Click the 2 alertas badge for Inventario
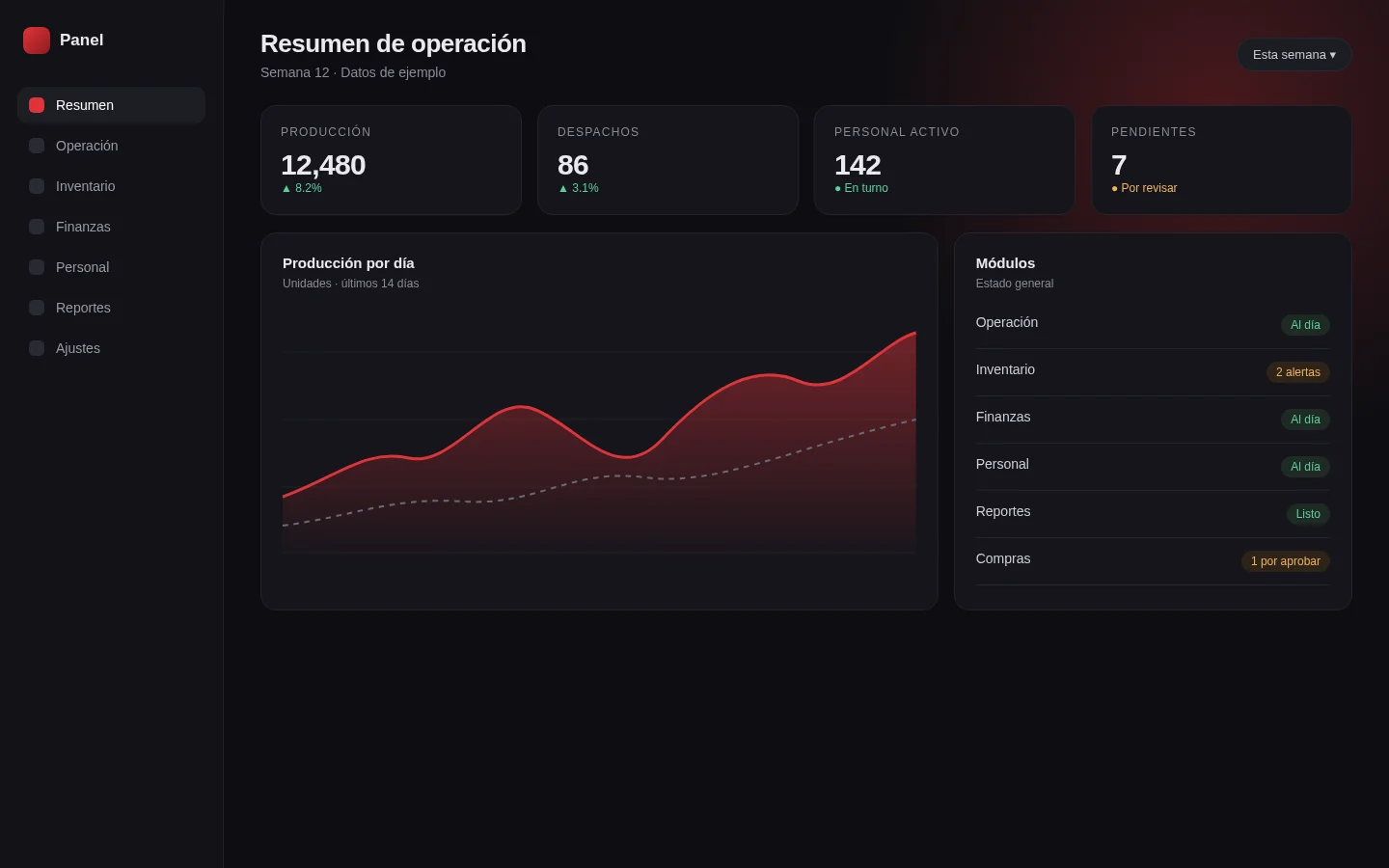1389x868 pixels. pyautogui.click(x=1298, y=372)
